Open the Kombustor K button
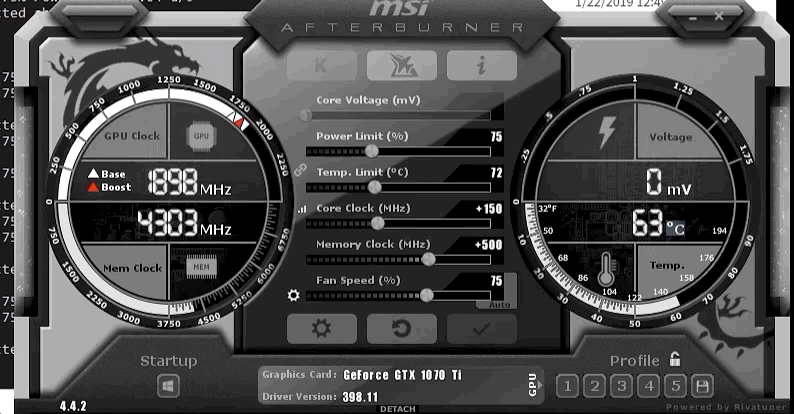 point(322,65)
